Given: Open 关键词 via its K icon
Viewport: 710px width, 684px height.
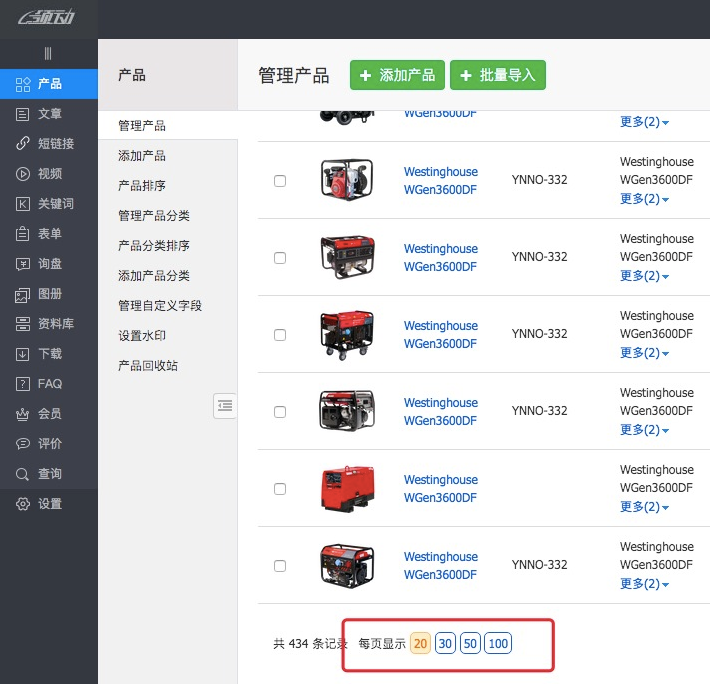Looking at the screenshot, I should point(23,204).
